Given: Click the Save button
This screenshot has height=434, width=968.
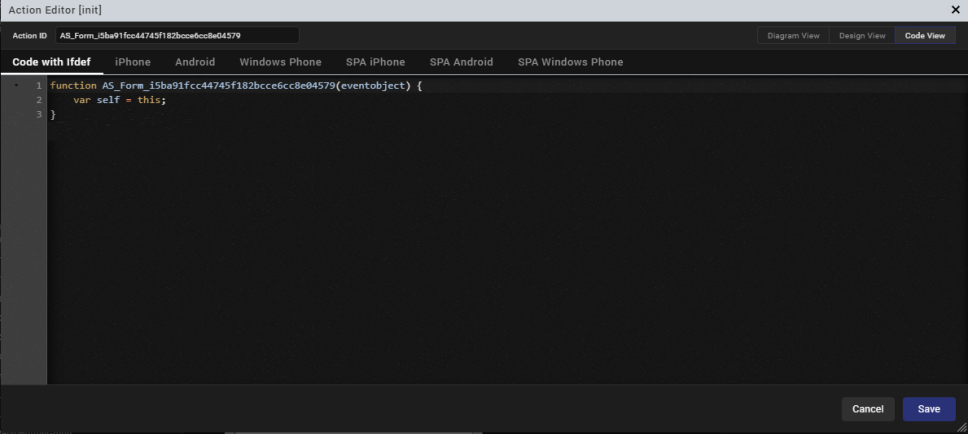Looking at the screenshot, I should [928, 409].
